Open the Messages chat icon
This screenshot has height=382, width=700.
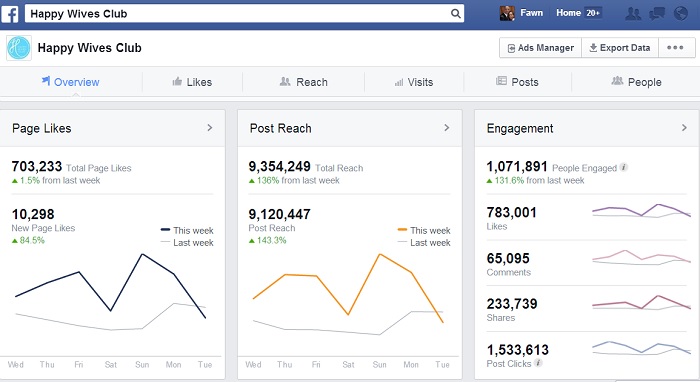pyautogui.click(x=657, y=13)
